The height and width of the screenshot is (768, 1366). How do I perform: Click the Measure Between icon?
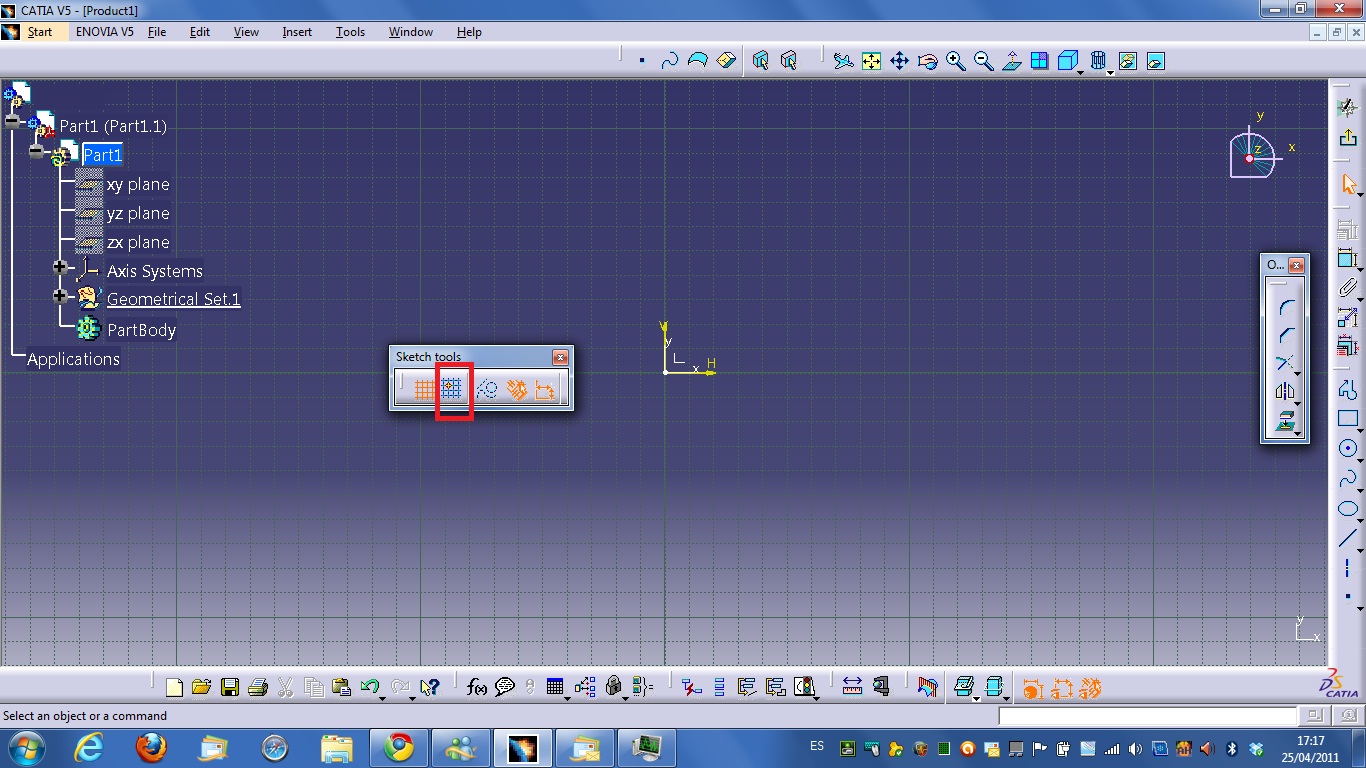tap(852, 687)
